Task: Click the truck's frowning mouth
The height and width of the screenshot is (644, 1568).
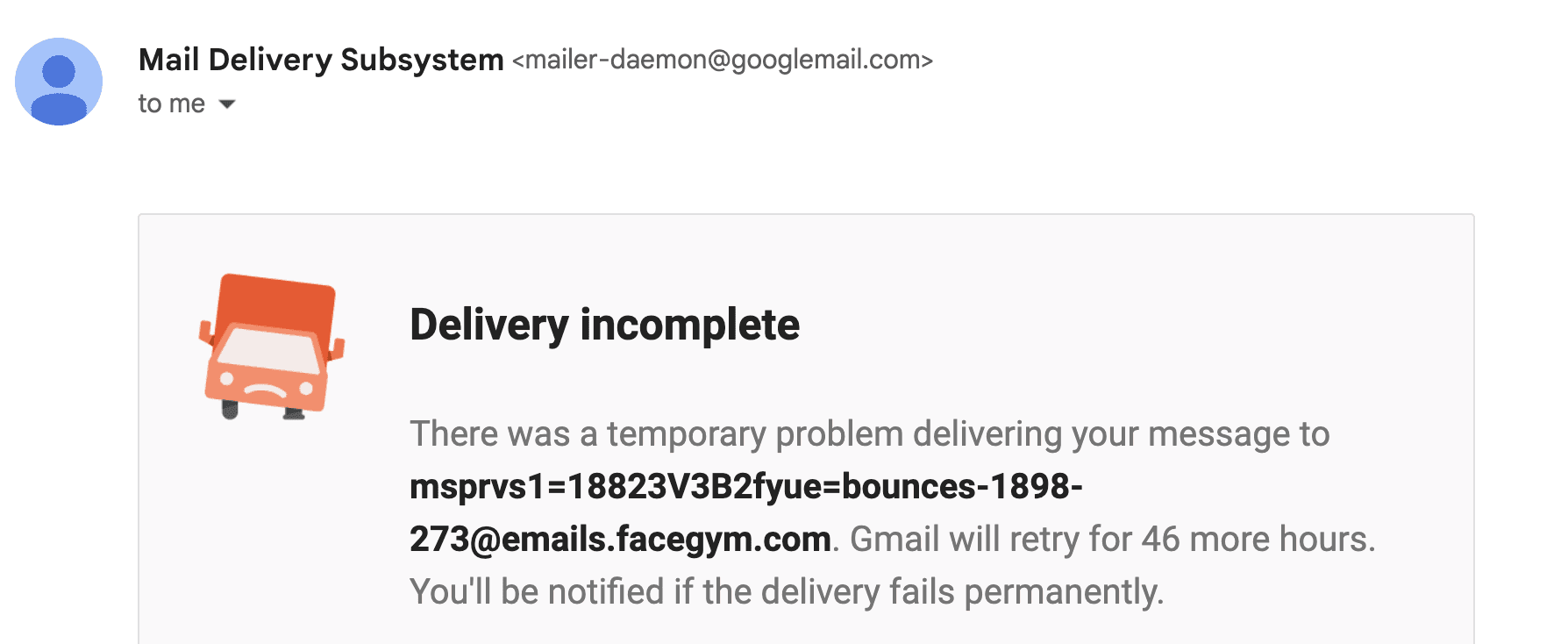Action: point(265,389)
